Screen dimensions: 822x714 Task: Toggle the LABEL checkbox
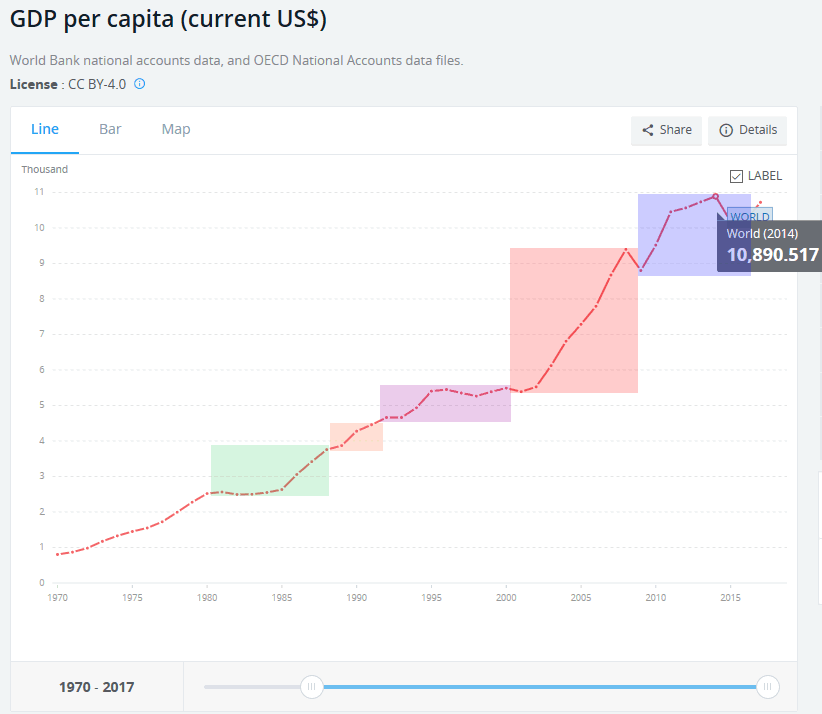(x=737, y=176)
